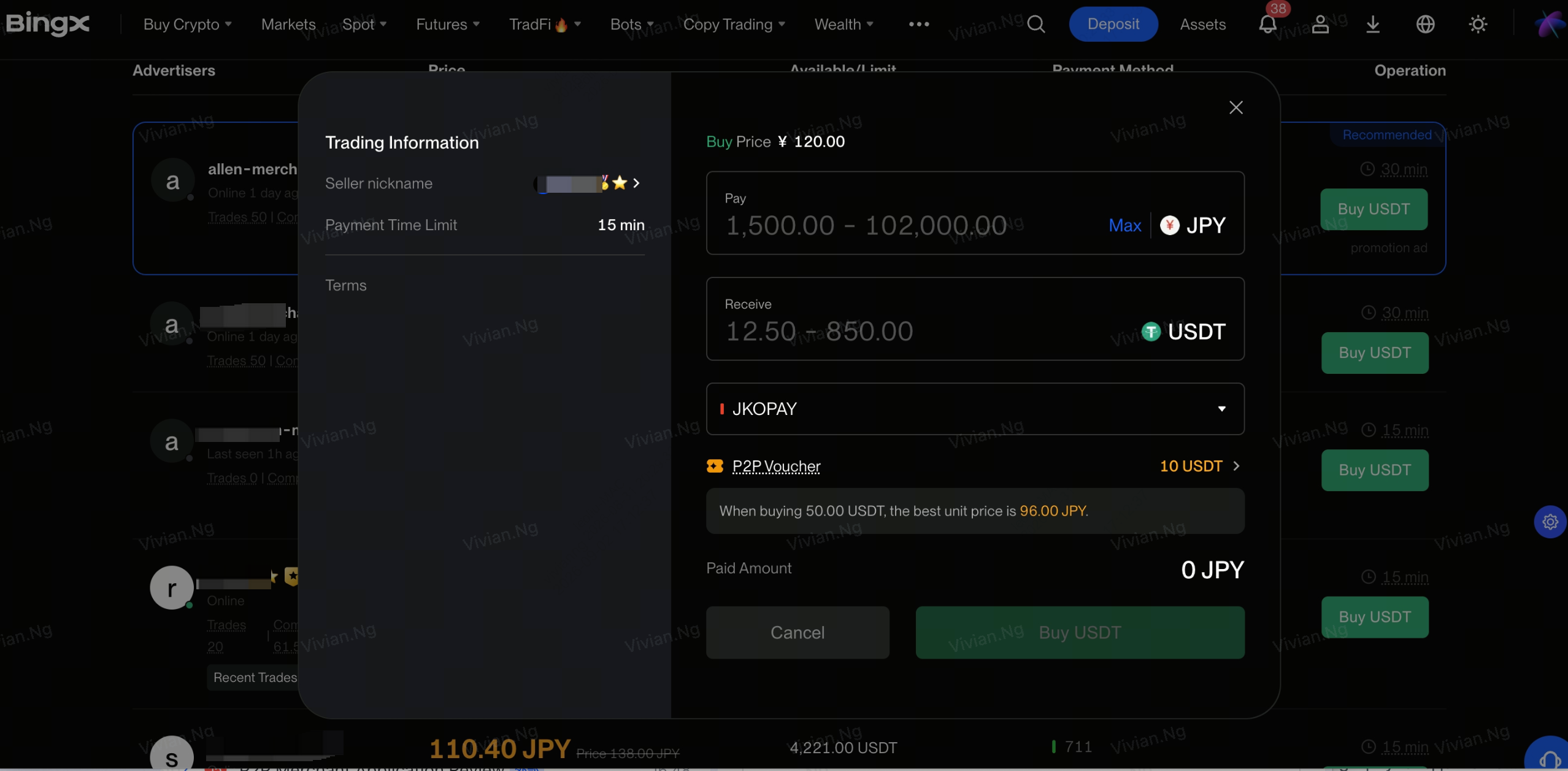Click the Trades 50 link under allen-merch

coord(237,217)
